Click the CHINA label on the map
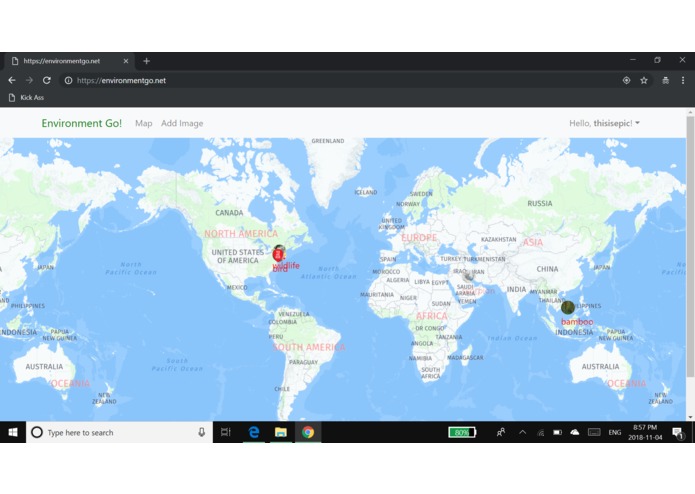 [547, 269]
